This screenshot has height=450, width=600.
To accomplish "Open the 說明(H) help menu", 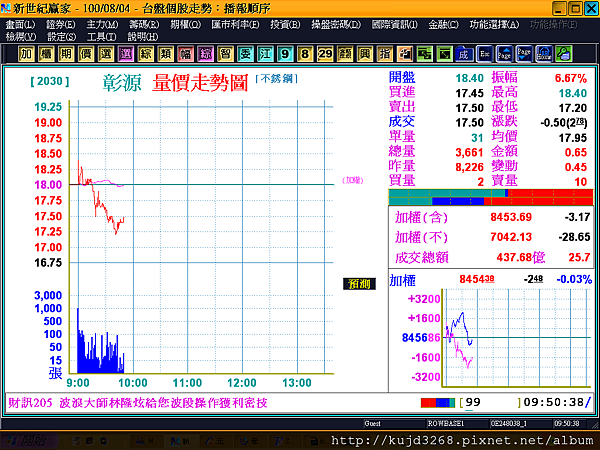I will [x=143, y=37].
